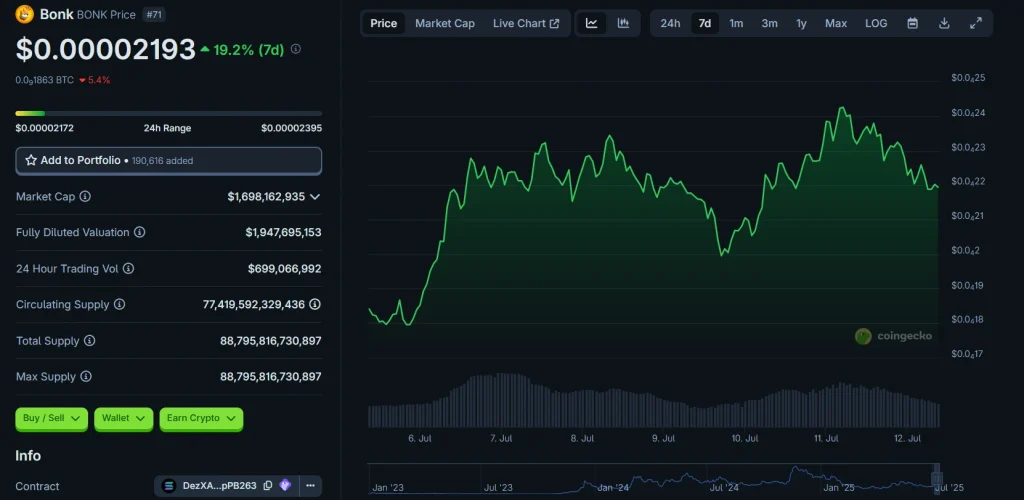Expand chart to fullscreen icon
The width and height of the screenshot is (1024, 500).
(976, 23)
